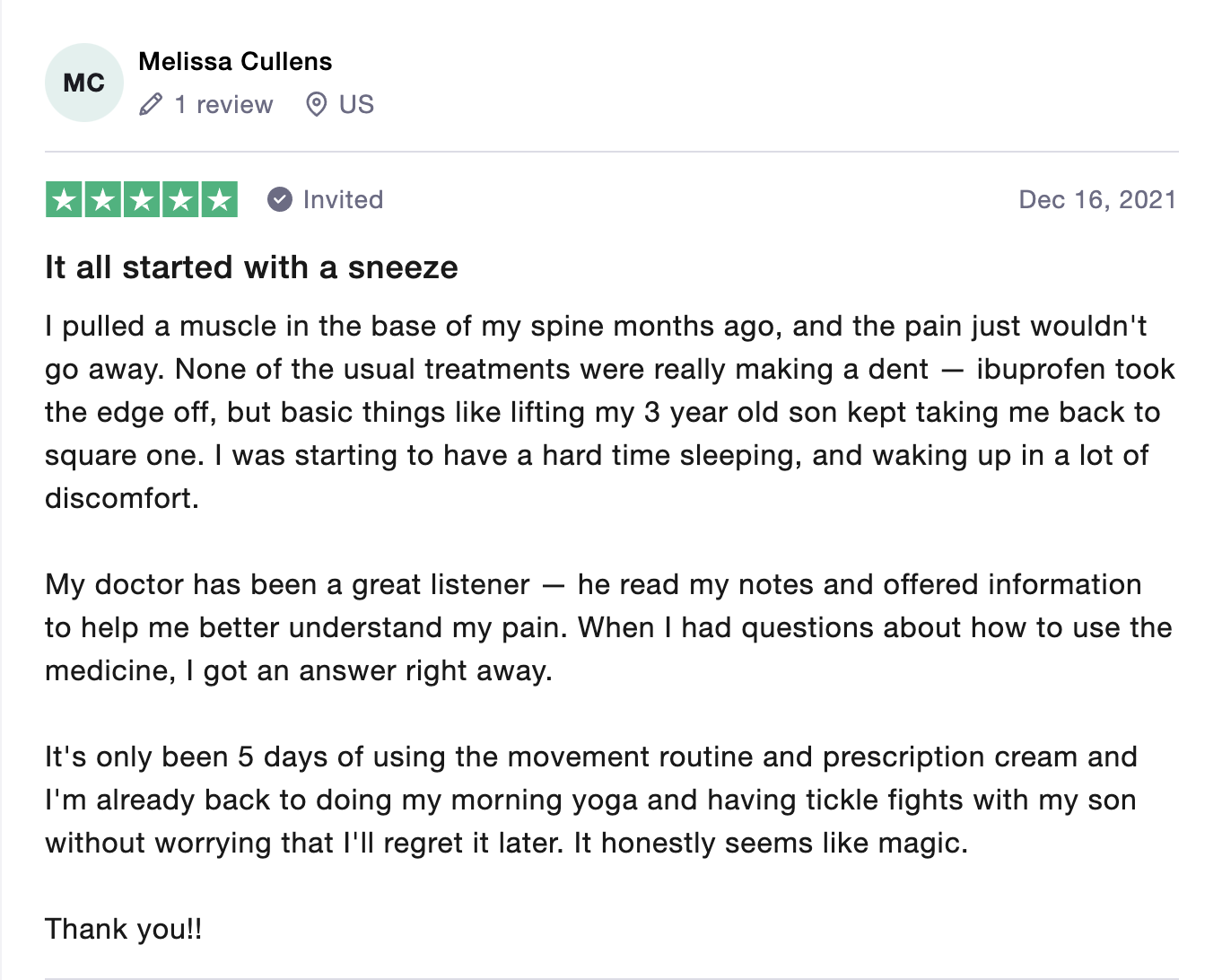Click the paragraph about doctor being great listener
Viewport: 1222px width, 980px height.
coord(608,627)
